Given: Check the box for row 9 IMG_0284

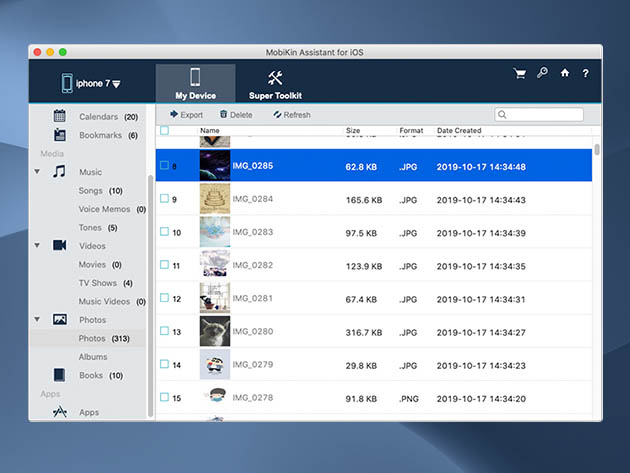Looking at the screenshot, I should [x=164, y=198].
